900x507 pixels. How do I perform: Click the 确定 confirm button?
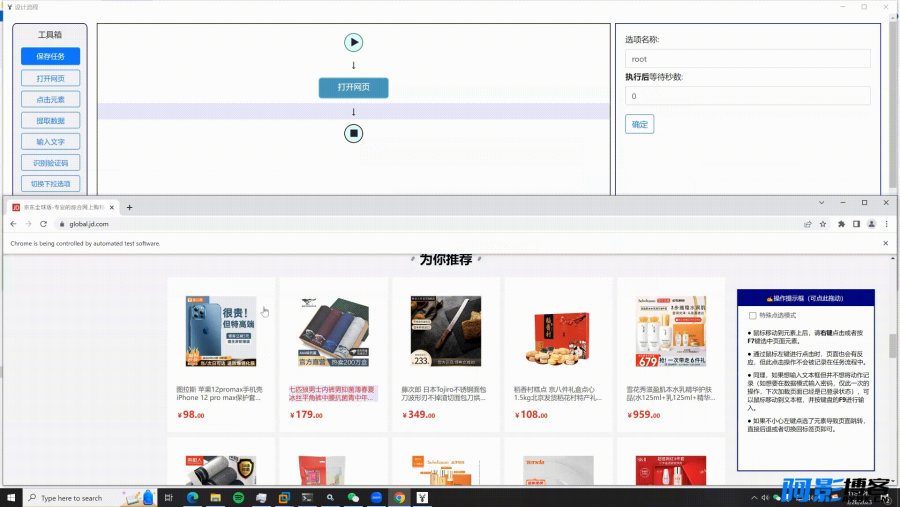(x=639, y=124)
